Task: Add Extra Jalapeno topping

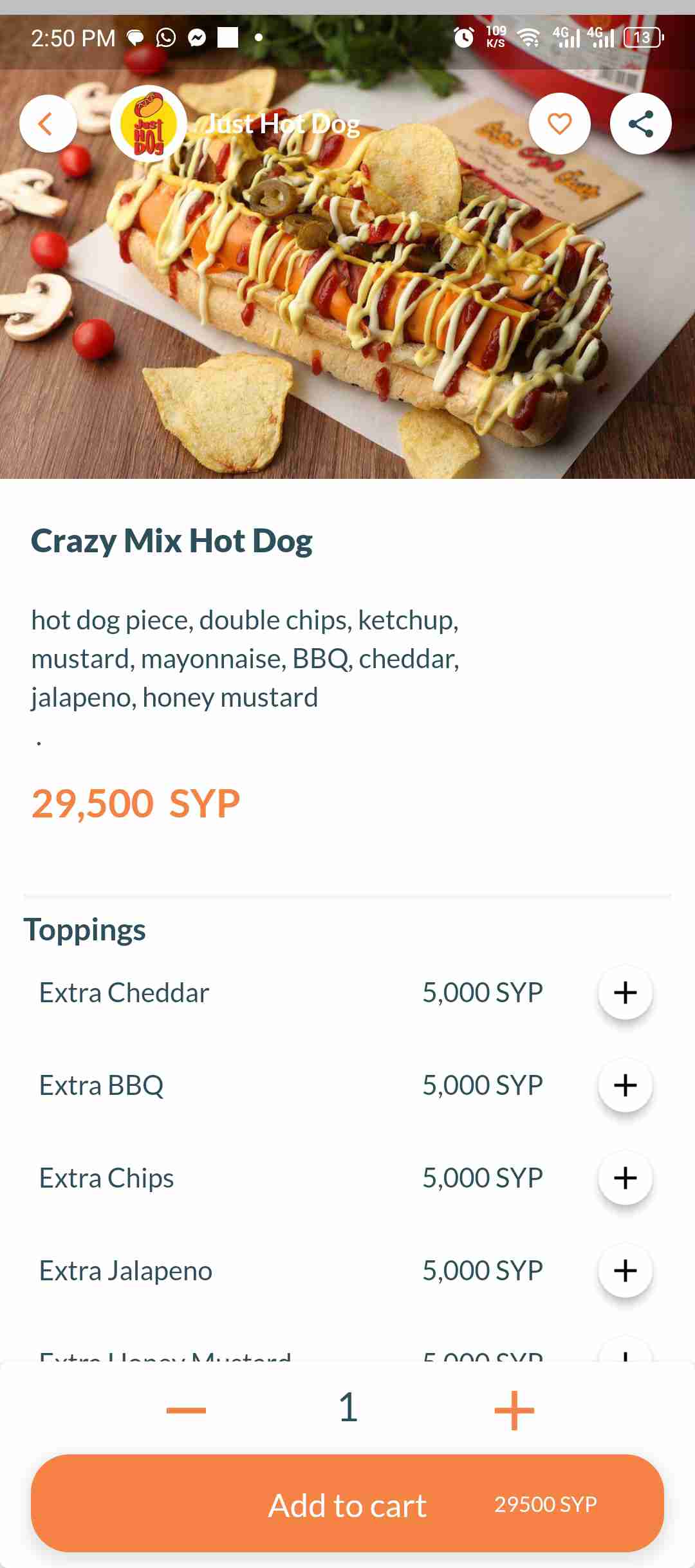Action: click(625, 1271)
